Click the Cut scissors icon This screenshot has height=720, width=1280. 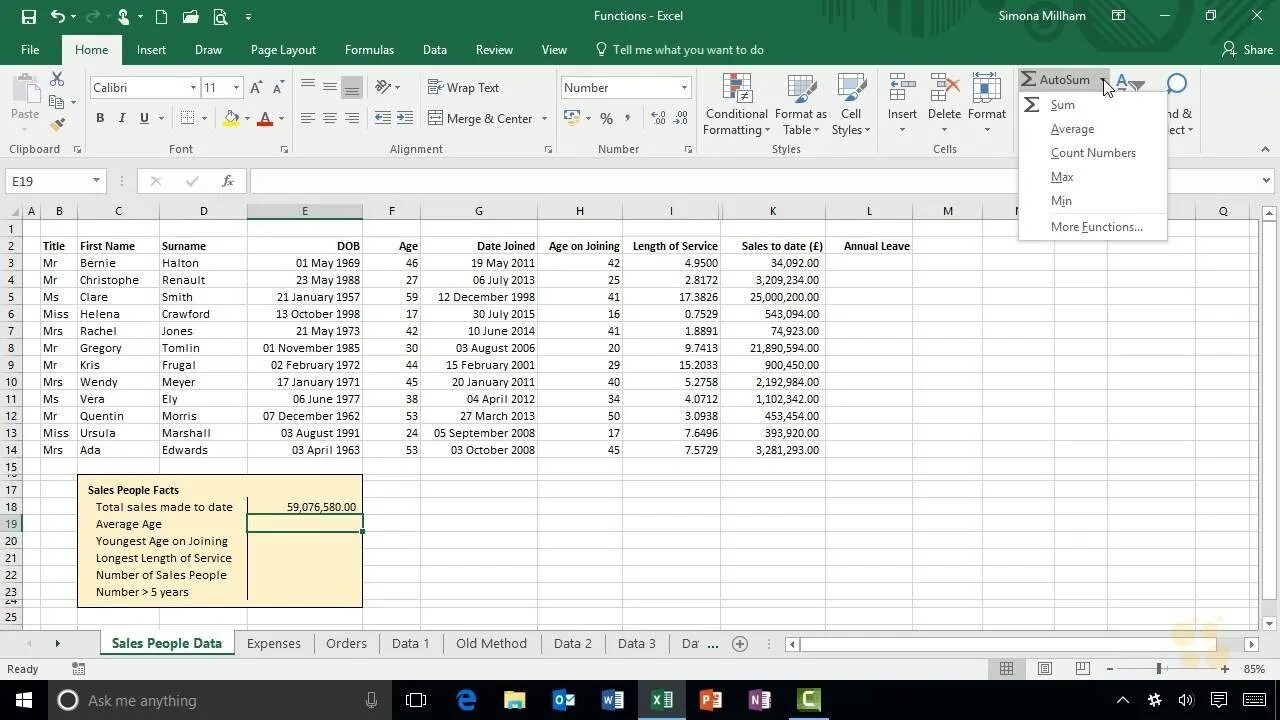pos(57,79)
